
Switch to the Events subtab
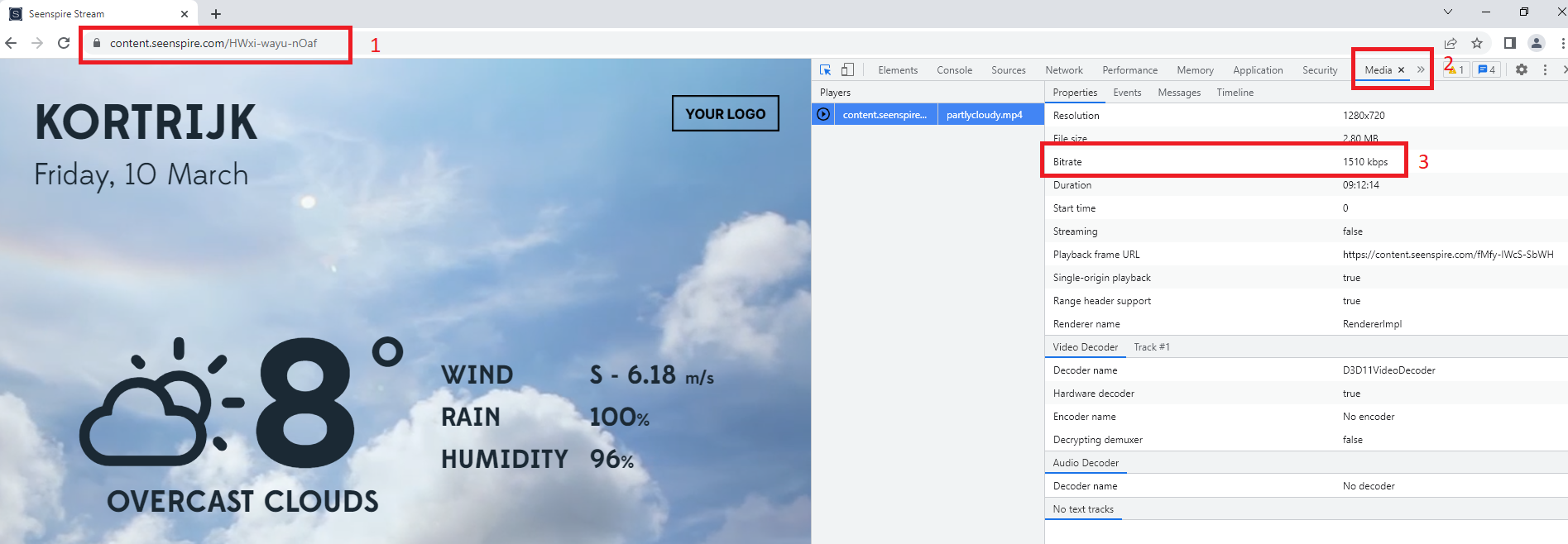click(x=1127, y=93)
